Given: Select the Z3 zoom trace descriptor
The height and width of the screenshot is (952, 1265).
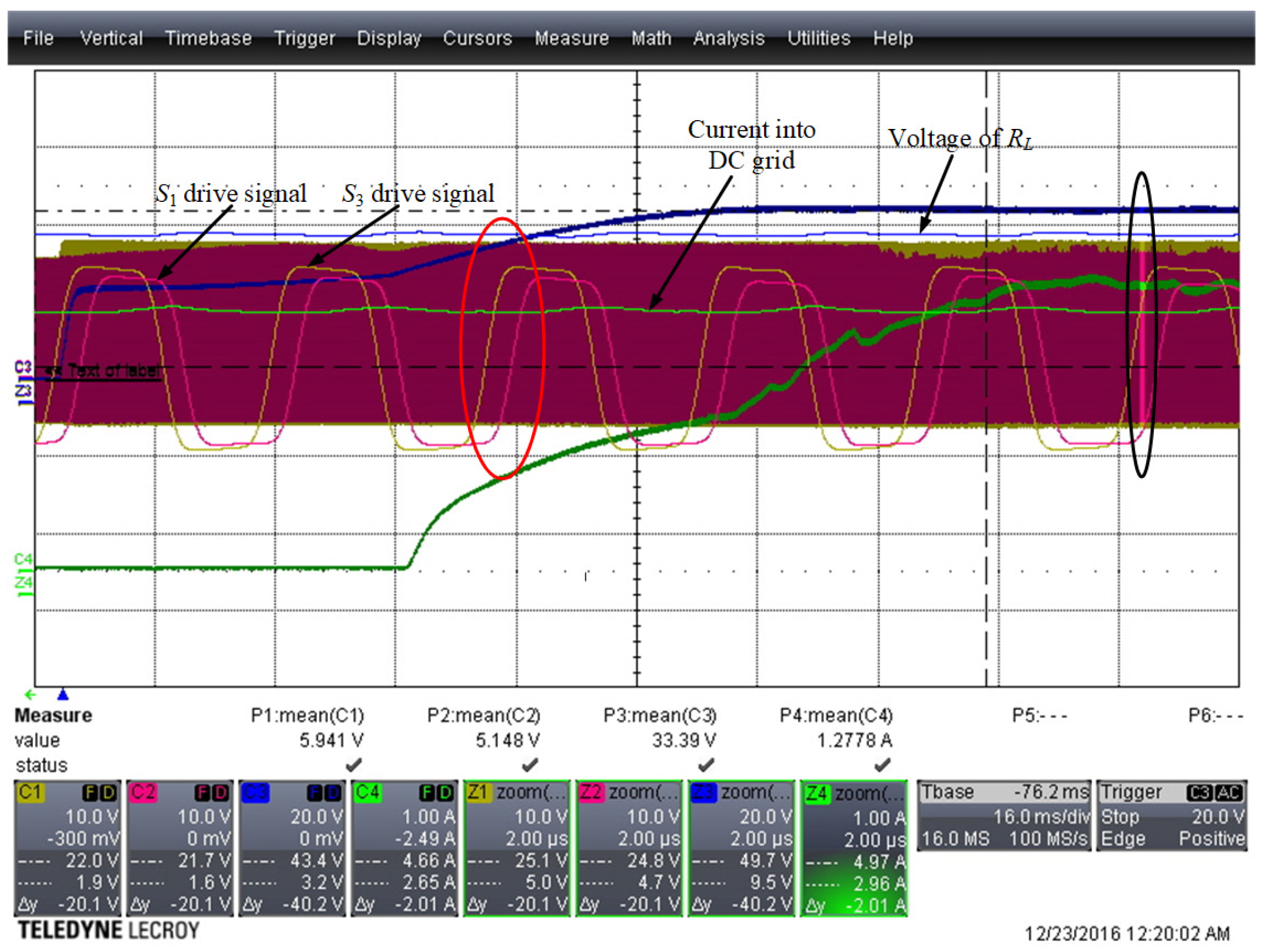Looking at the screenshot, I should [742, 848].
